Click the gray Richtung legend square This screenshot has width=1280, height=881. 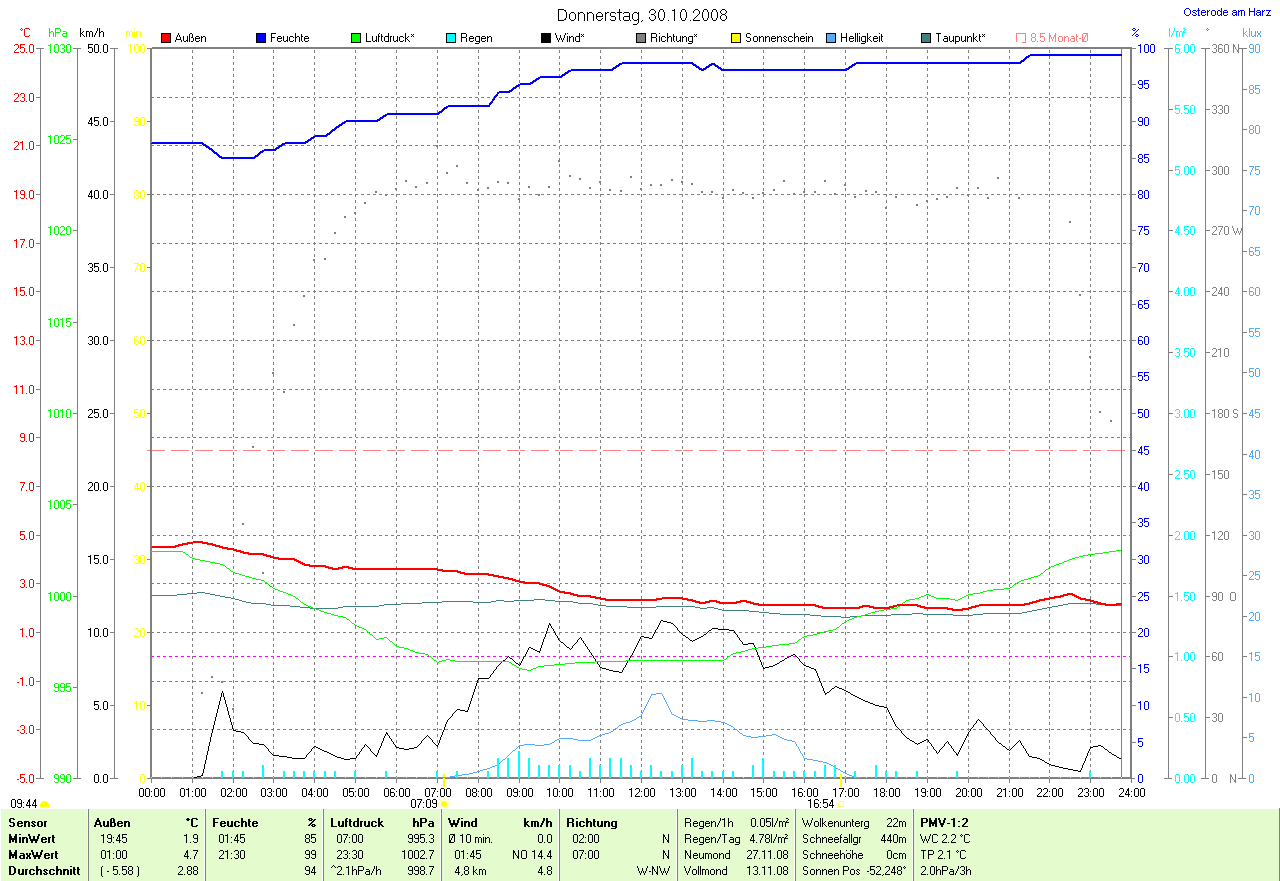coord(641,38)
